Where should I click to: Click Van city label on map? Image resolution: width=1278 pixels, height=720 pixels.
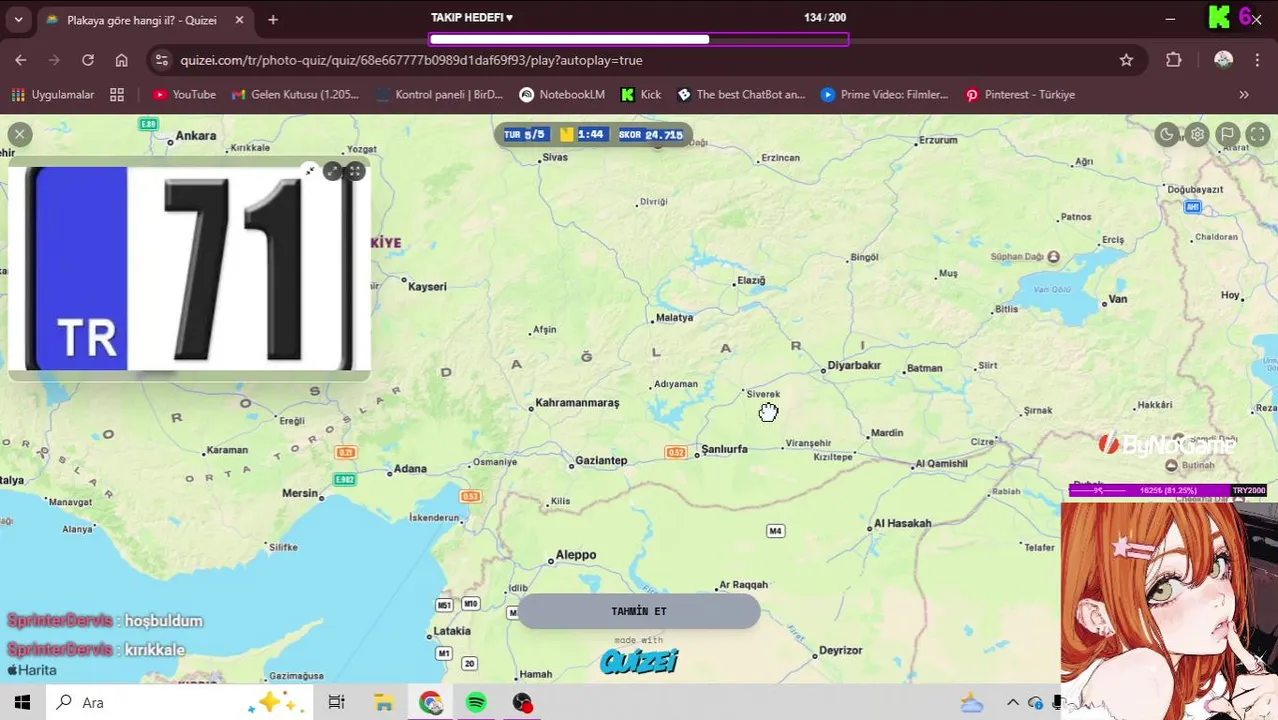(1117, 299)
